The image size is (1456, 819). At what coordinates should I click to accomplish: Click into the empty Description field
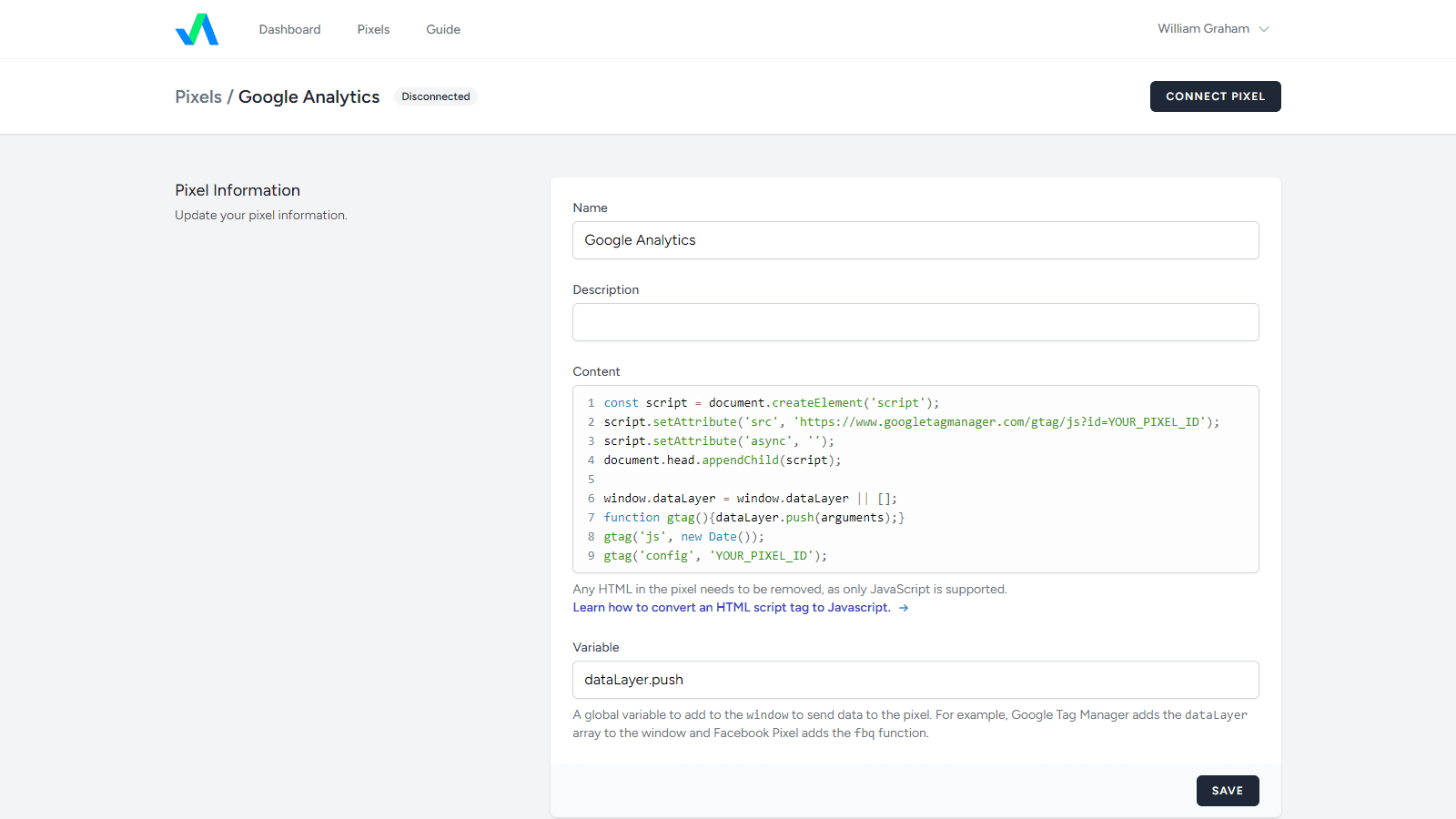[x=915, y=322]
